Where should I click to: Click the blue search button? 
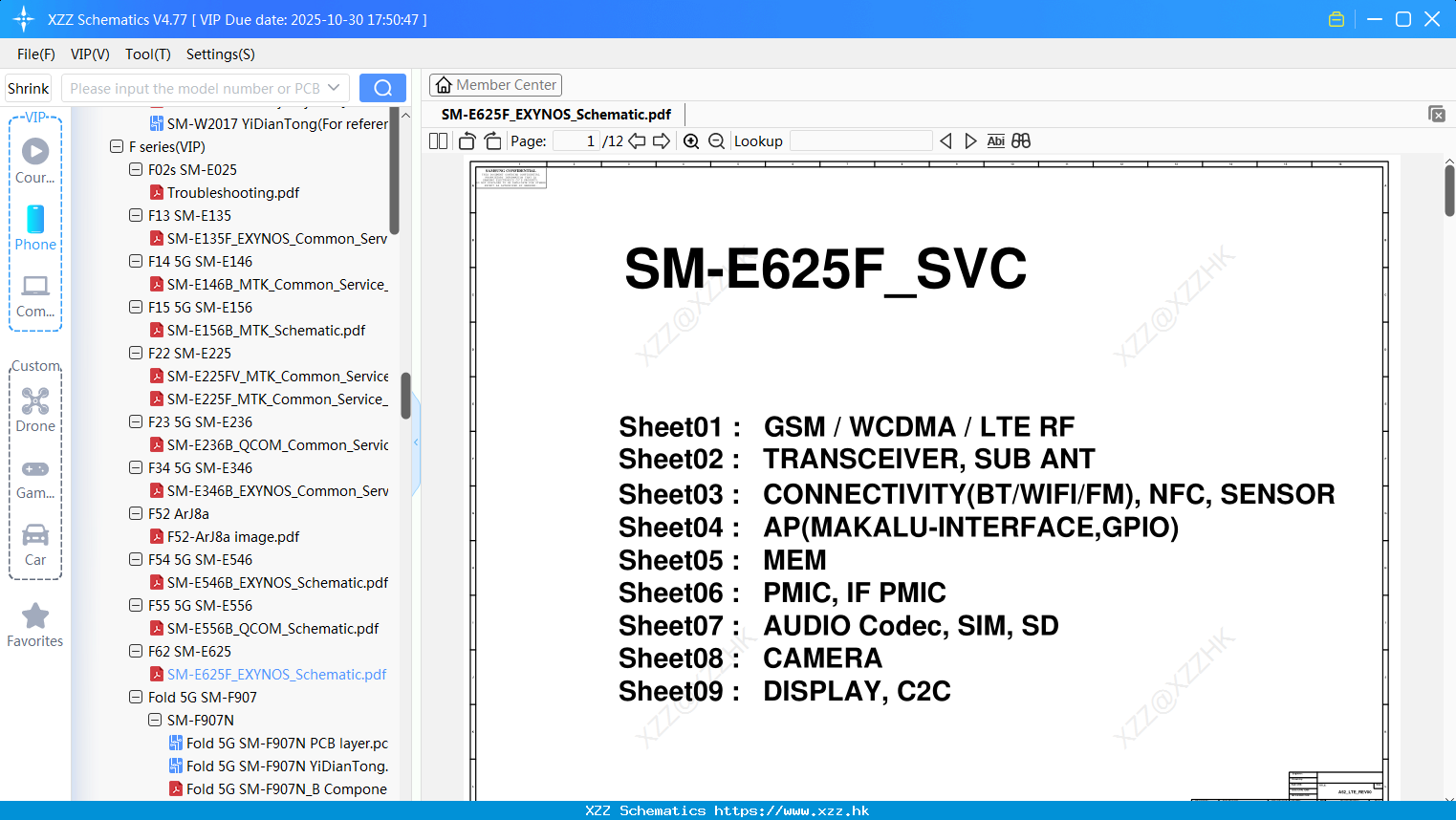click(x=382, y=88)
